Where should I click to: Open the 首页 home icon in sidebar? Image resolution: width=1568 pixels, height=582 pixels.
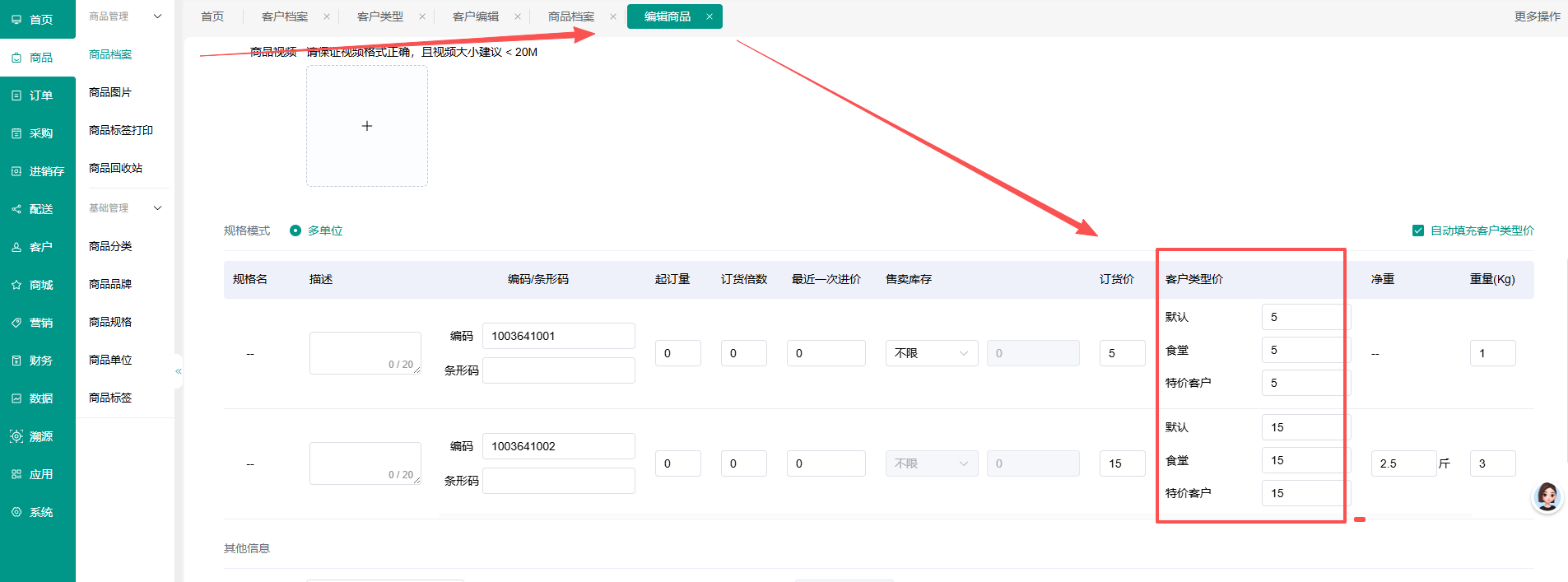pyautogui.click(x=16, y=20)
